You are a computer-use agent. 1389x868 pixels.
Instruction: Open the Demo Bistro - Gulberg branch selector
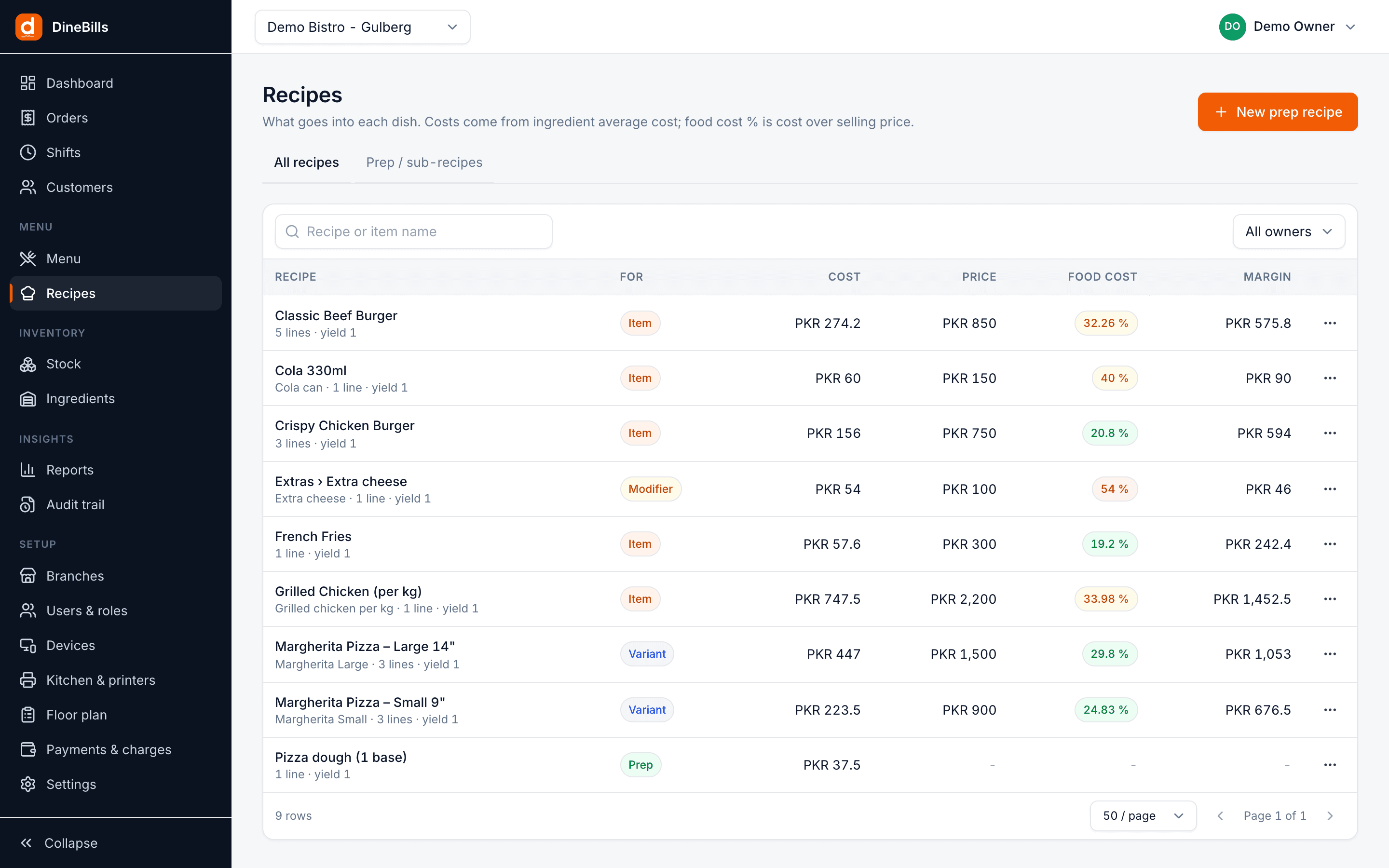(x=362, y=27)
